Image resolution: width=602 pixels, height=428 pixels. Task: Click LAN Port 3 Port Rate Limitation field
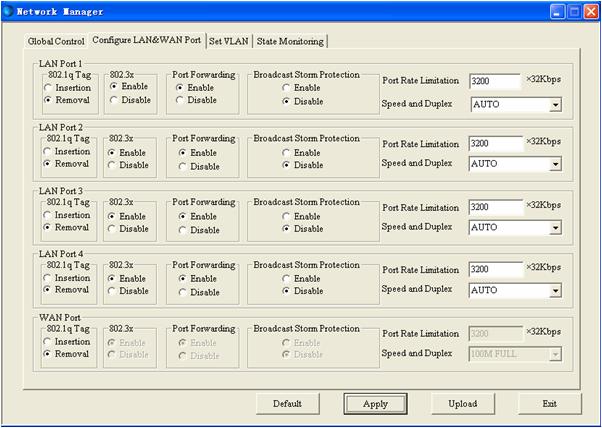pyautogui.click(x=496, y=207)
